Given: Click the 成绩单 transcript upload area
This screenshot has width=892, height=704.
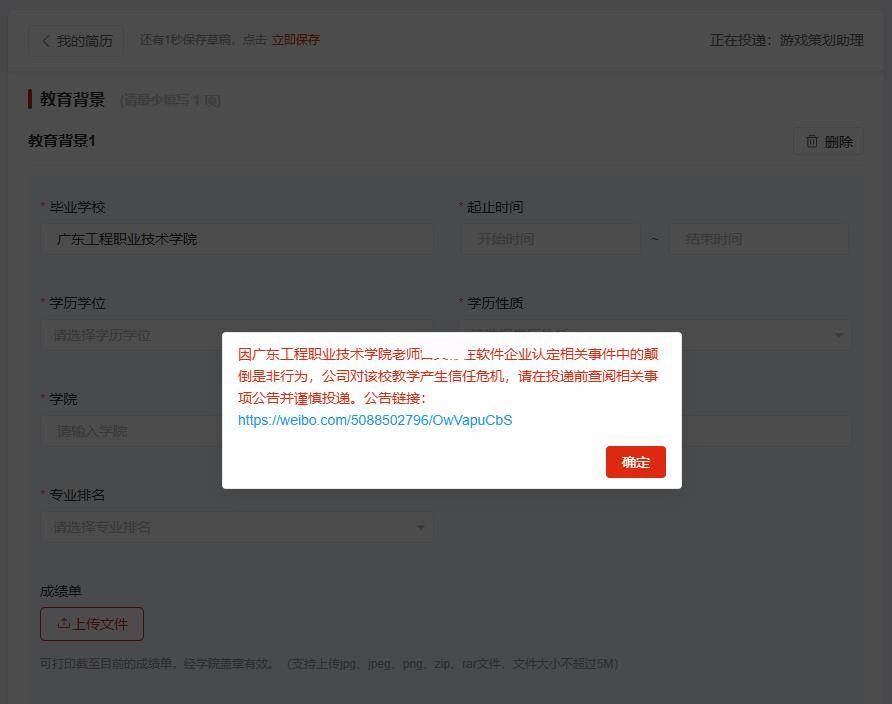Looking at the screenshot, I should [91, 623].
